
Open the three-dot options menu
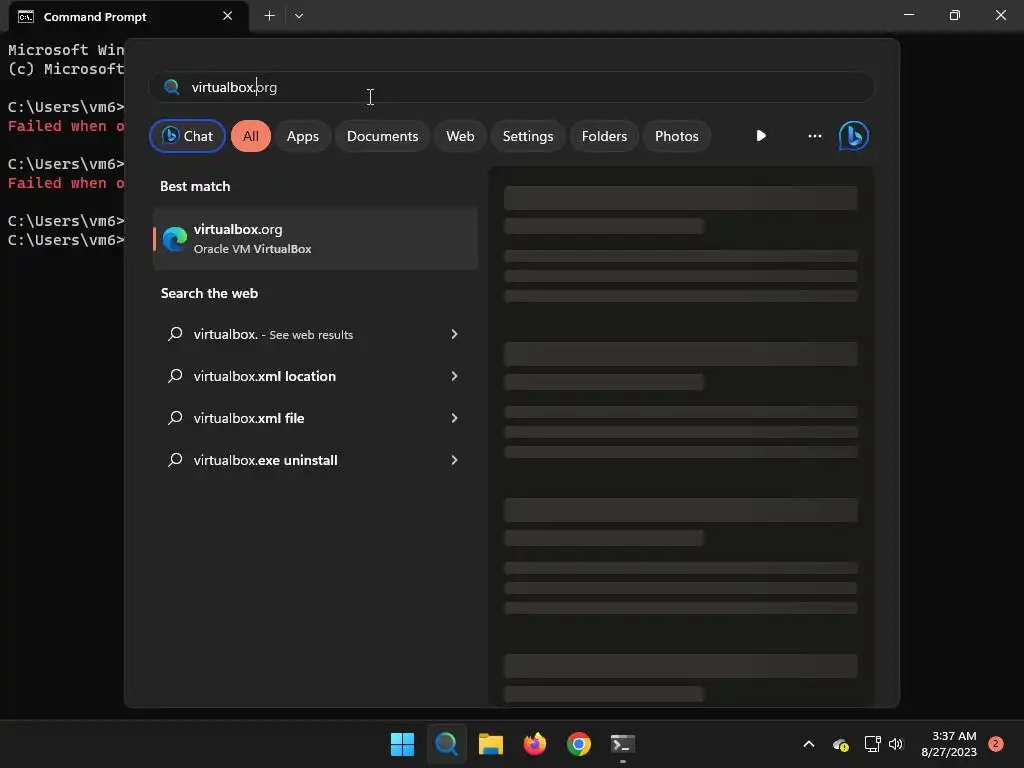[x=814, y=136]
